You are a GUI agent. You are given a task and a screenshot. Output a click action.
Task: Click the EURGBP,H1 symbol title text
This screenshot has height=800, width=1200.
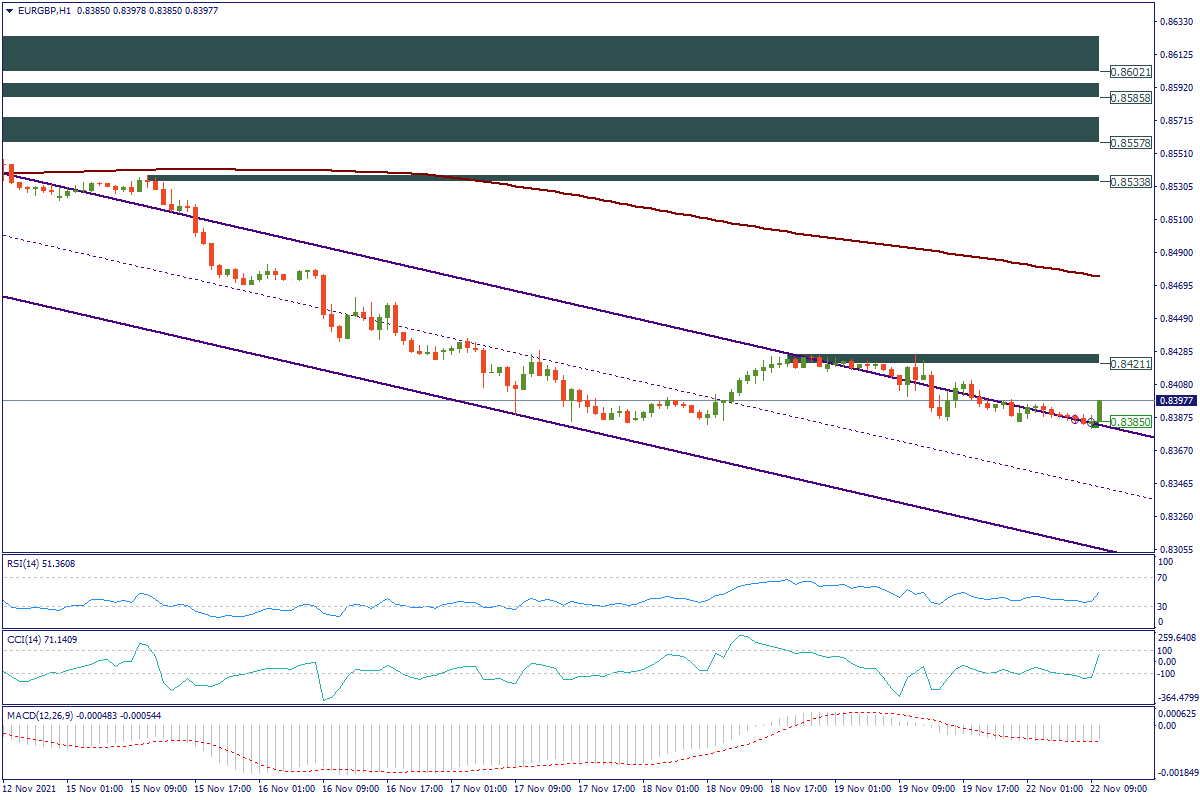(x=52, y=10)
